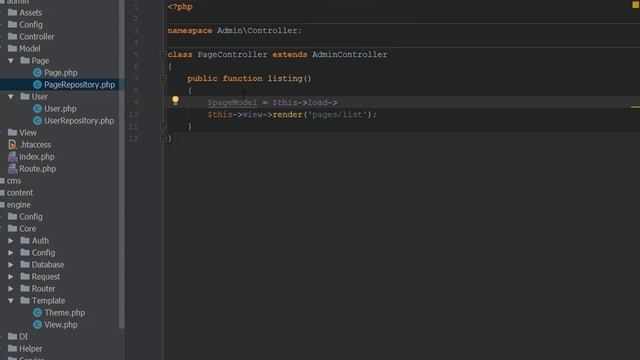640x360 pixels.
Task: Click the word 'listing' in function declaration
Action: pyautogui.click(x=285, y=78)
